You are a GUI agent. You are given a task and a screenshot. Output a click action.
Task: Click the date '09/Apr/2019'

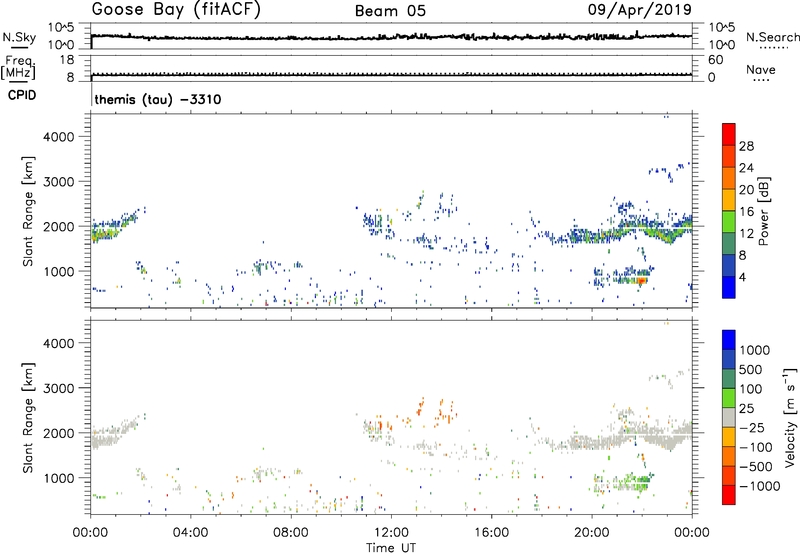pos(640,10)
